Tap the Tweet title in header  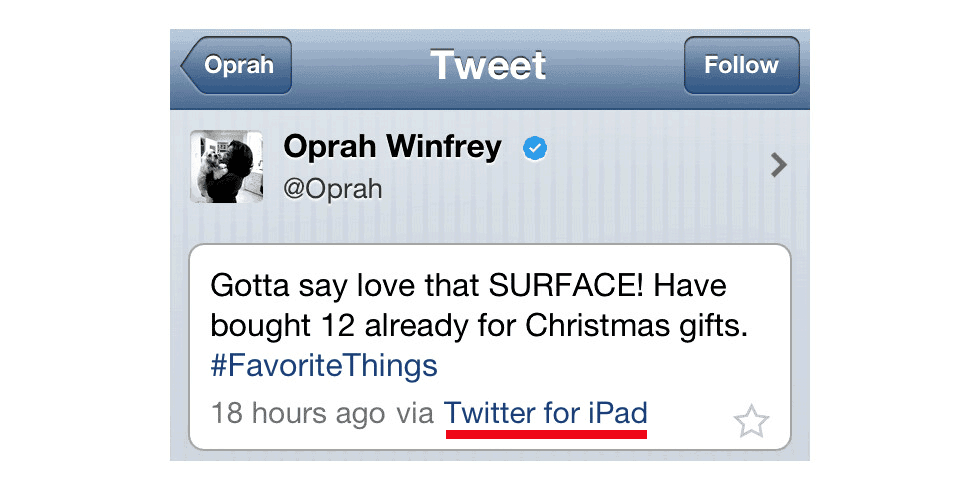click(488, 65)
